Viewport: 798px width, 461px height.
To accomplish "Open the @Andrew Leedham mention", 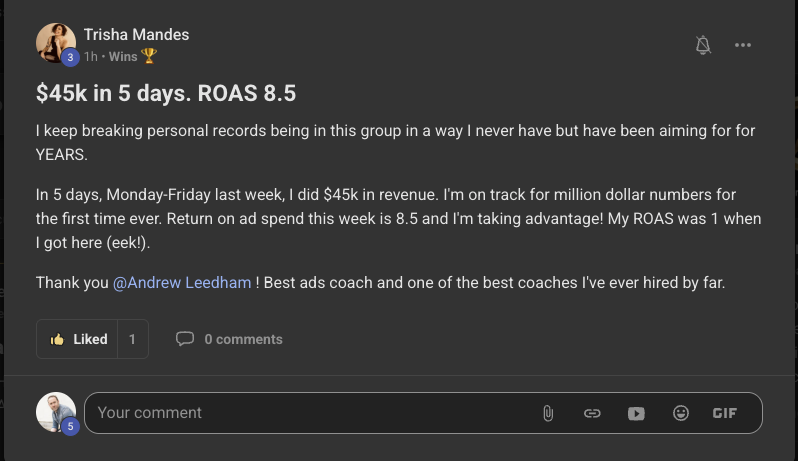I will pos(182,283).
